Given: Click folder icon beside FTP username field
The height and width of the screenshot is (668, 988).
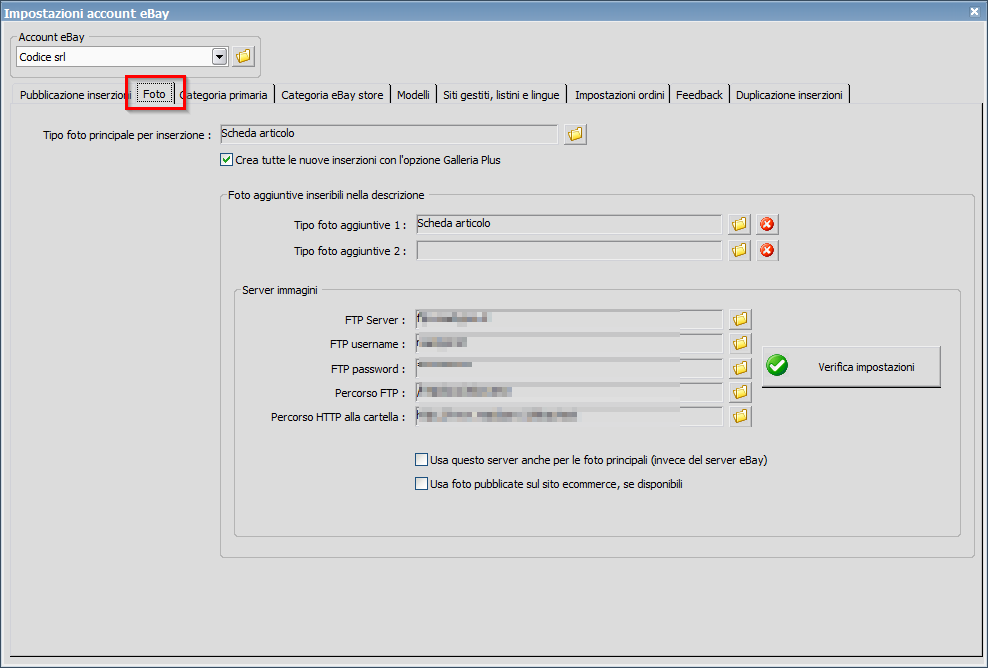Looking at the screenshot, I should [740, 343].
